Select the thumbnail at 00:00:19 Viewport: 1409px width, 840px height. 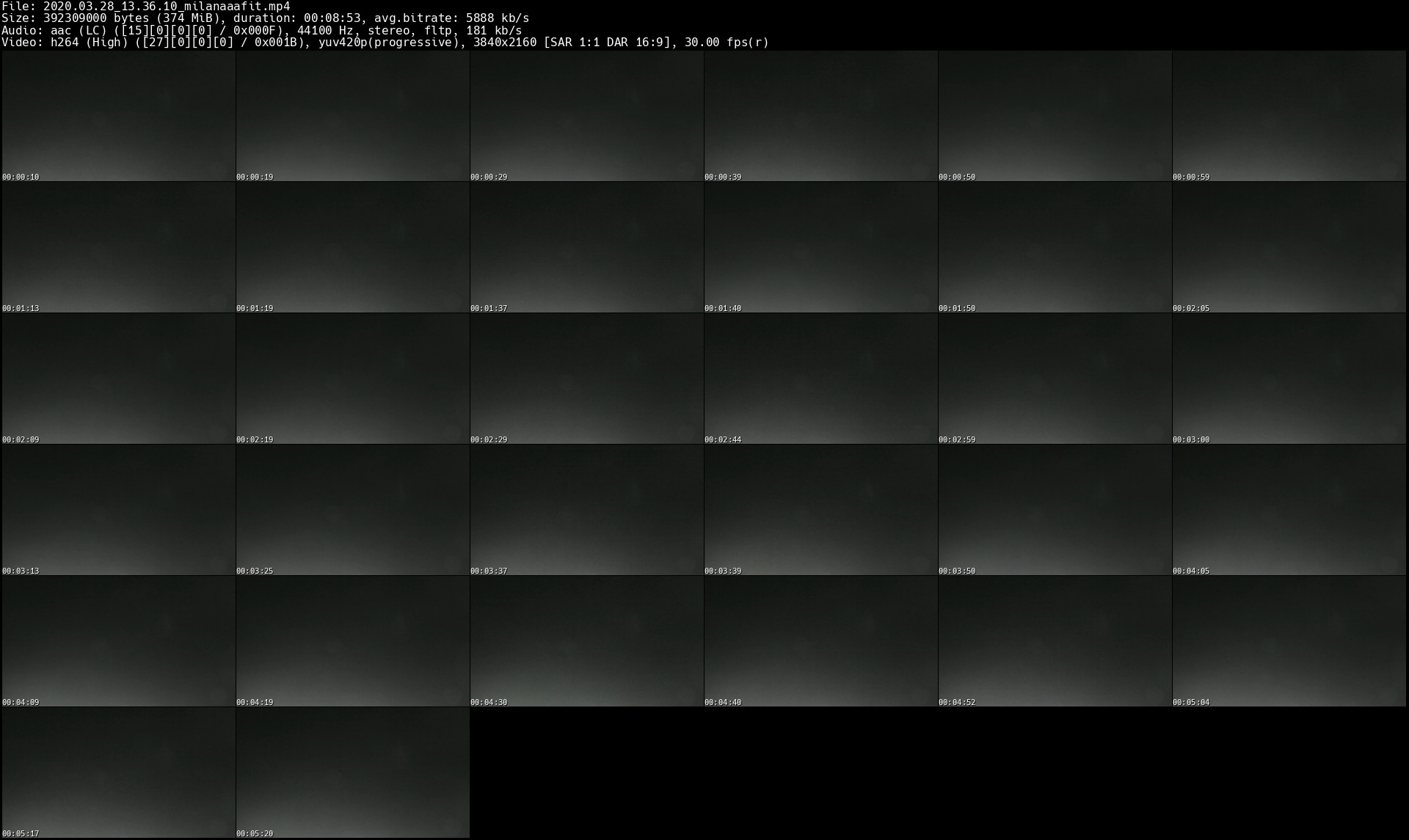coord(352,116)
